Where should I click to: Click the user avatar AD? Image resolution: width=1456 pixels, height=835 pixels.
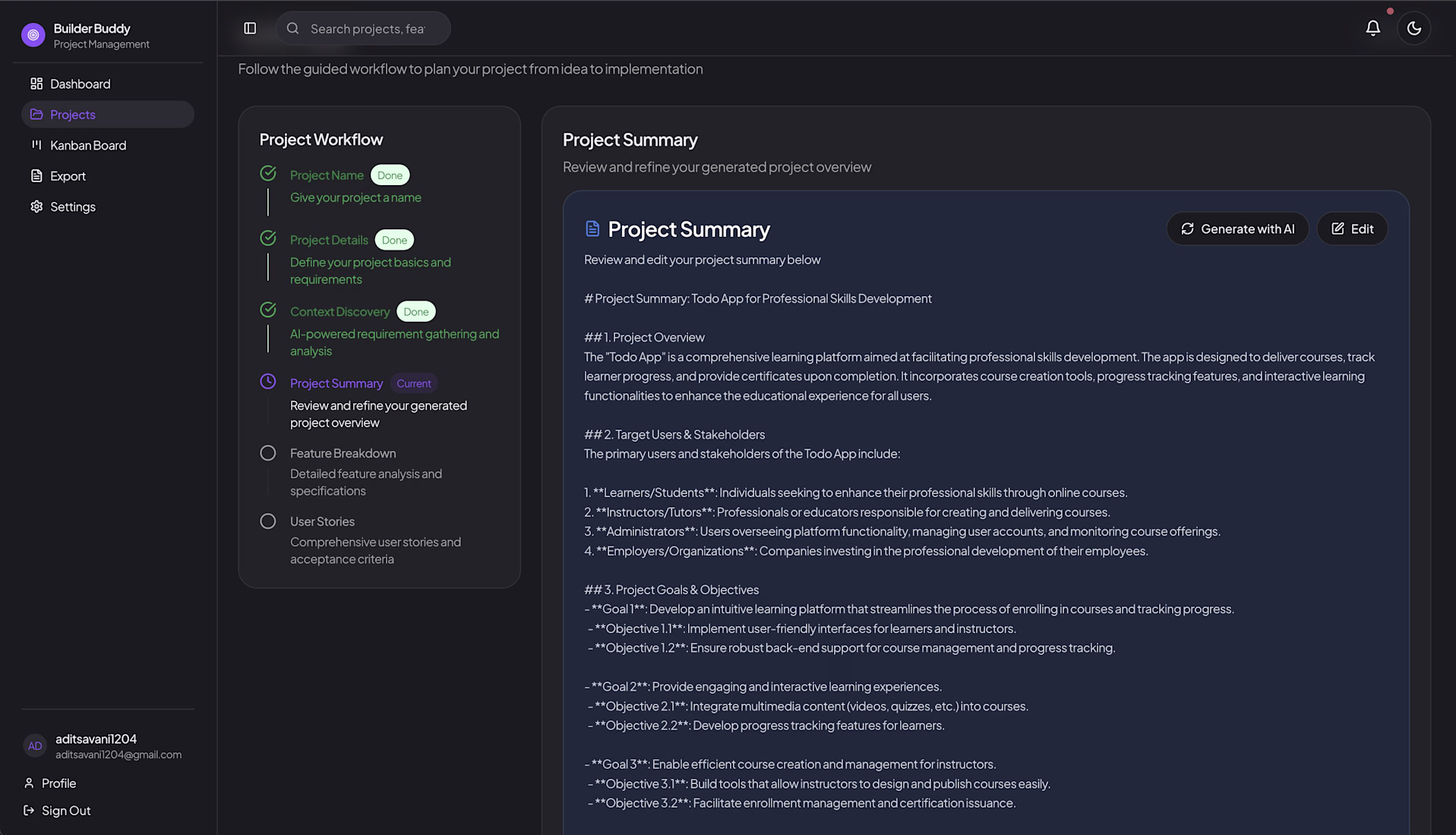tap(35, 745)
